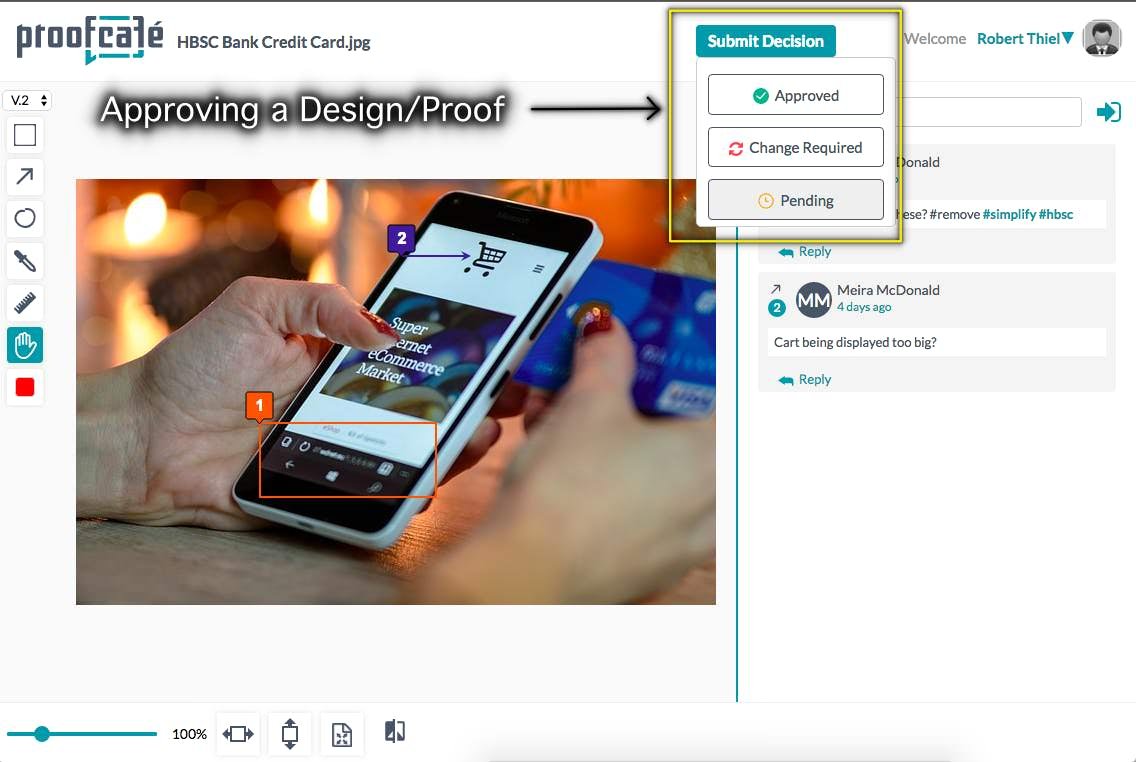This screenshot has width=1136, height=762.
Task: Open the red annotation color swatch
Action: (25, 387)
